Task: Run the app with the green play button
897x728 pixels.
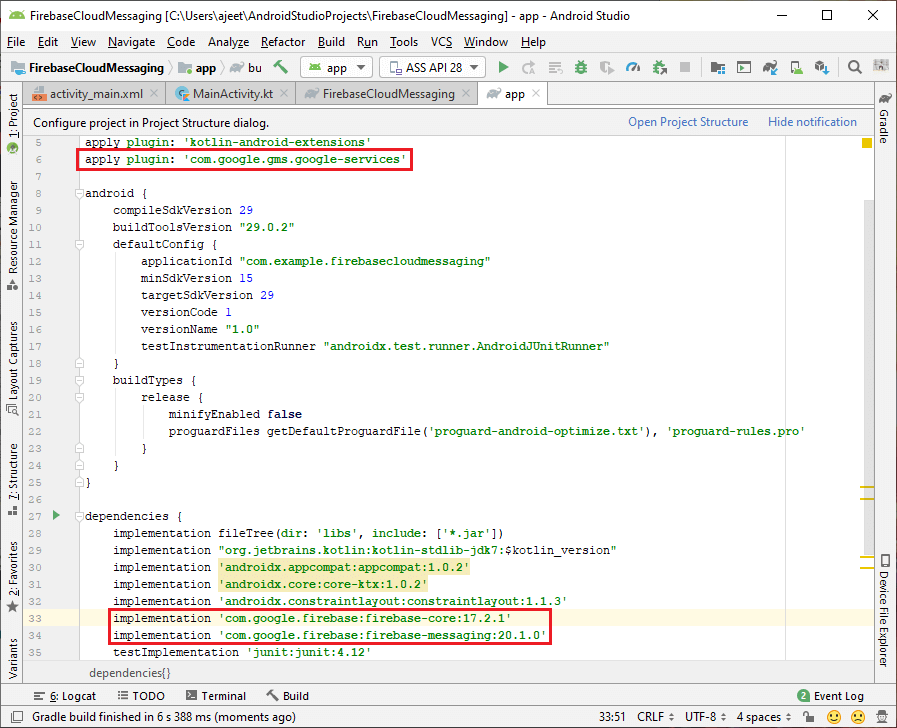Action: [x=503, y=67]
